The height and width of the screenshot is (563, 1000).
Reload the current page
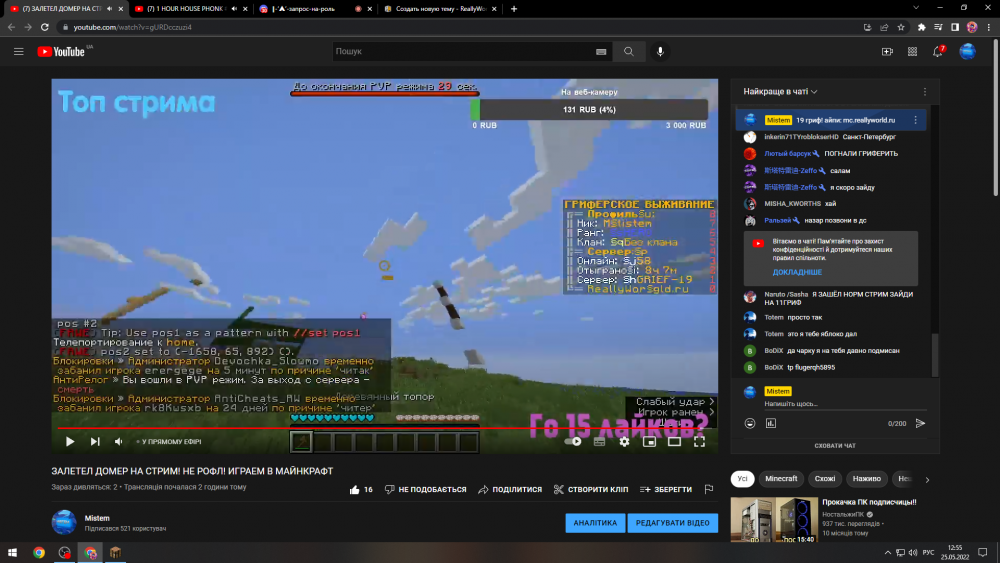(x=45, y=27)
